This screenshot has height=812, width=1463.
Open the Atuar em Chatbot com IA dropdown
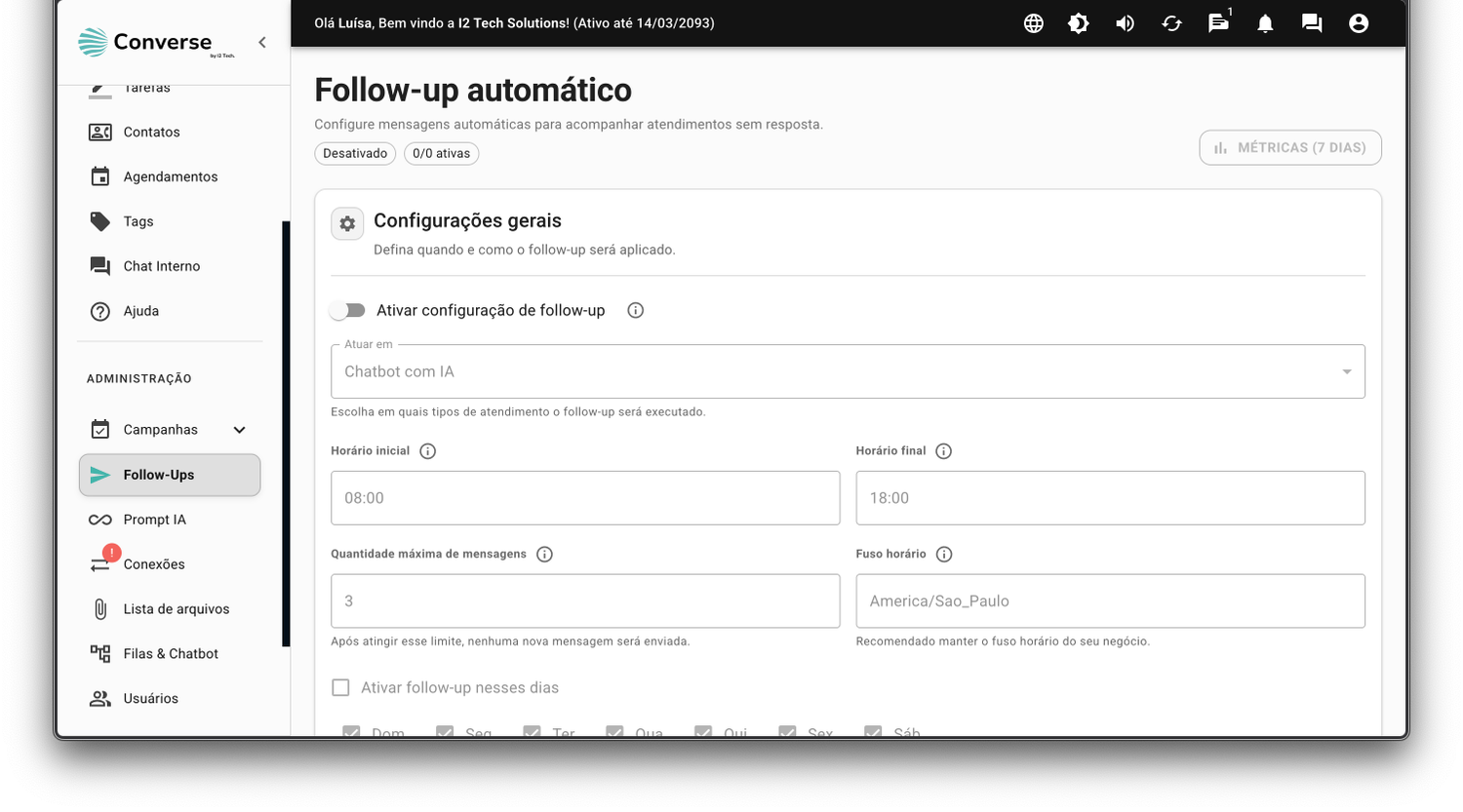tap(848, 371)
